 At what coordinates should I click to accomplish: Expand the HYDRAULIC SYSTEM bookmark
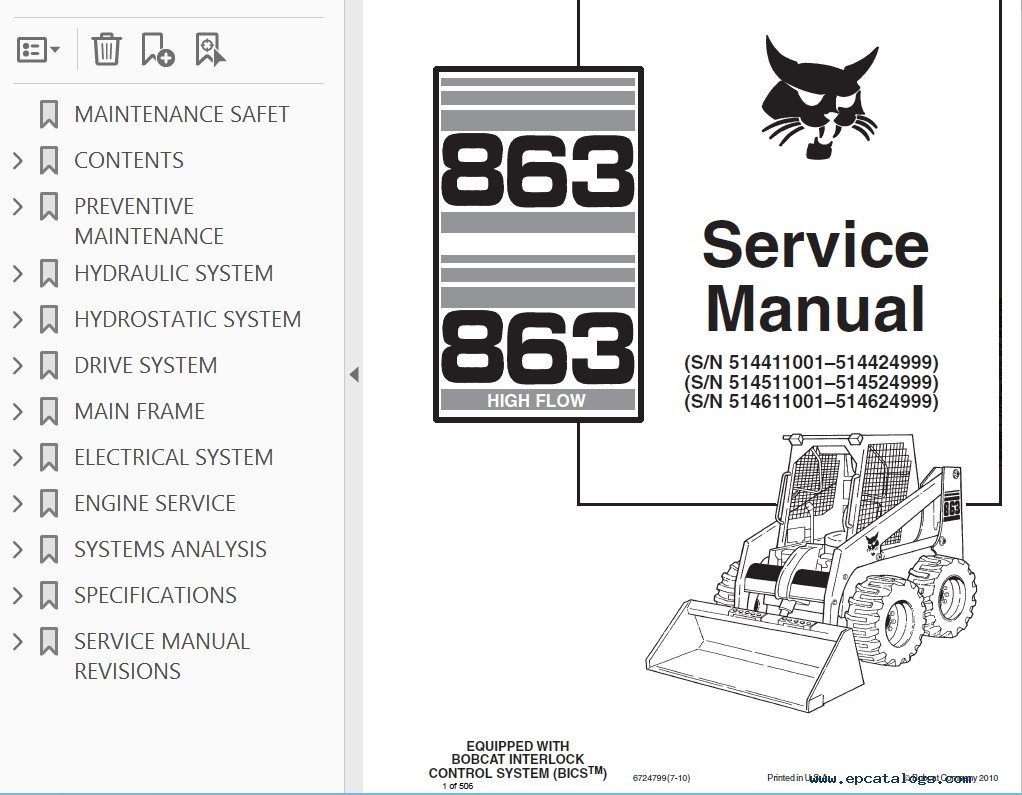(18, 274)
